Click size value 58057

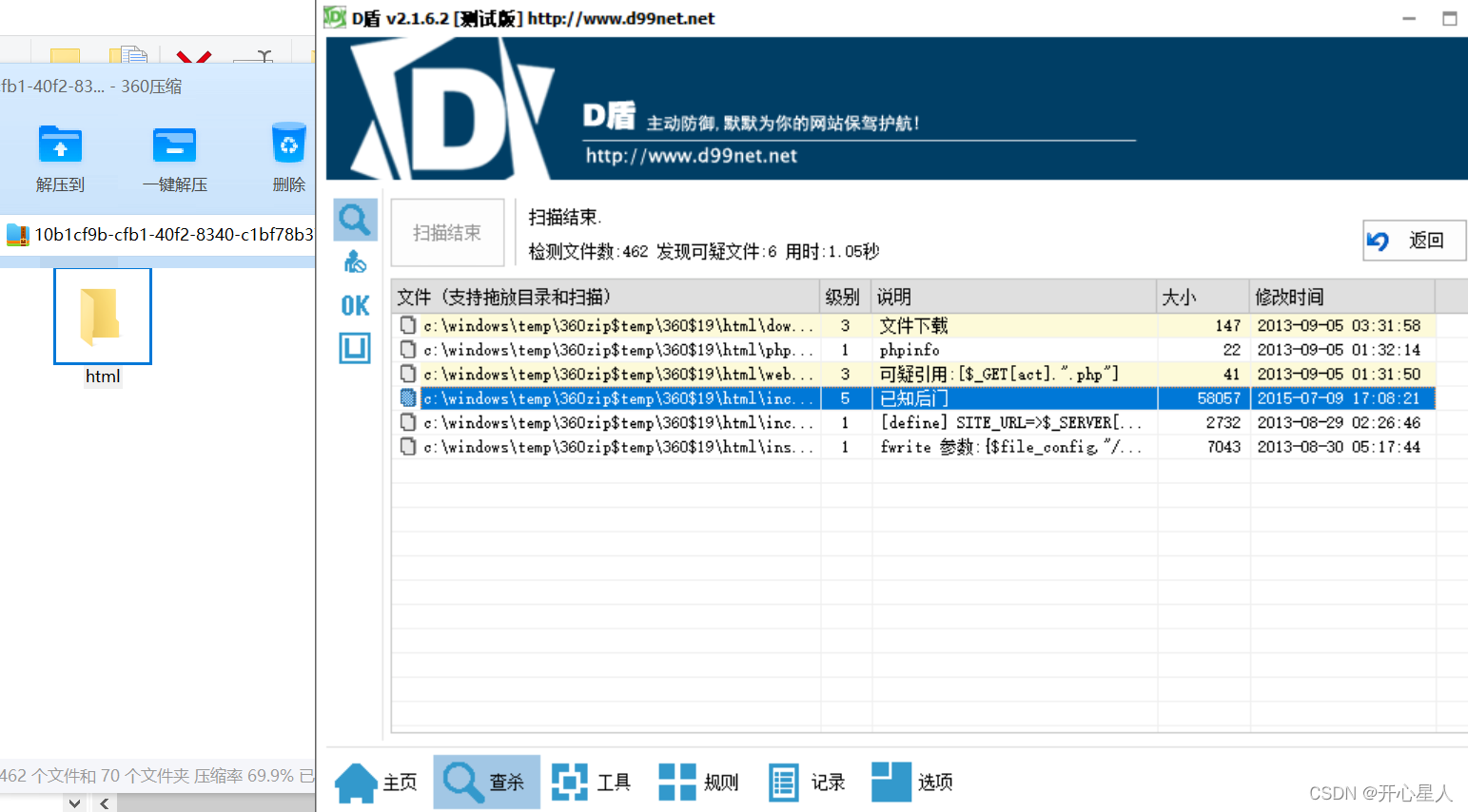tap(1219, 398)
